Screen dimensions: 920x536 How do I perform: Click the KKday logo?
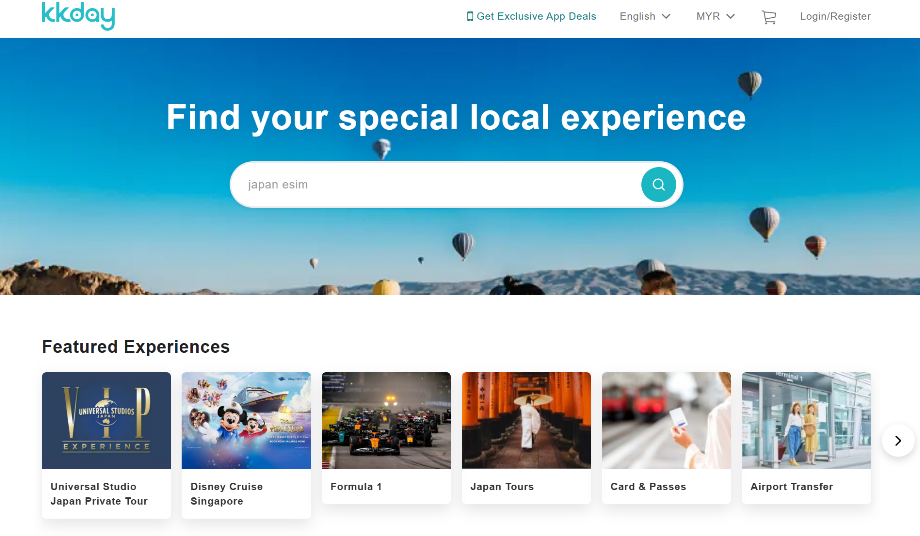(78, 15)
